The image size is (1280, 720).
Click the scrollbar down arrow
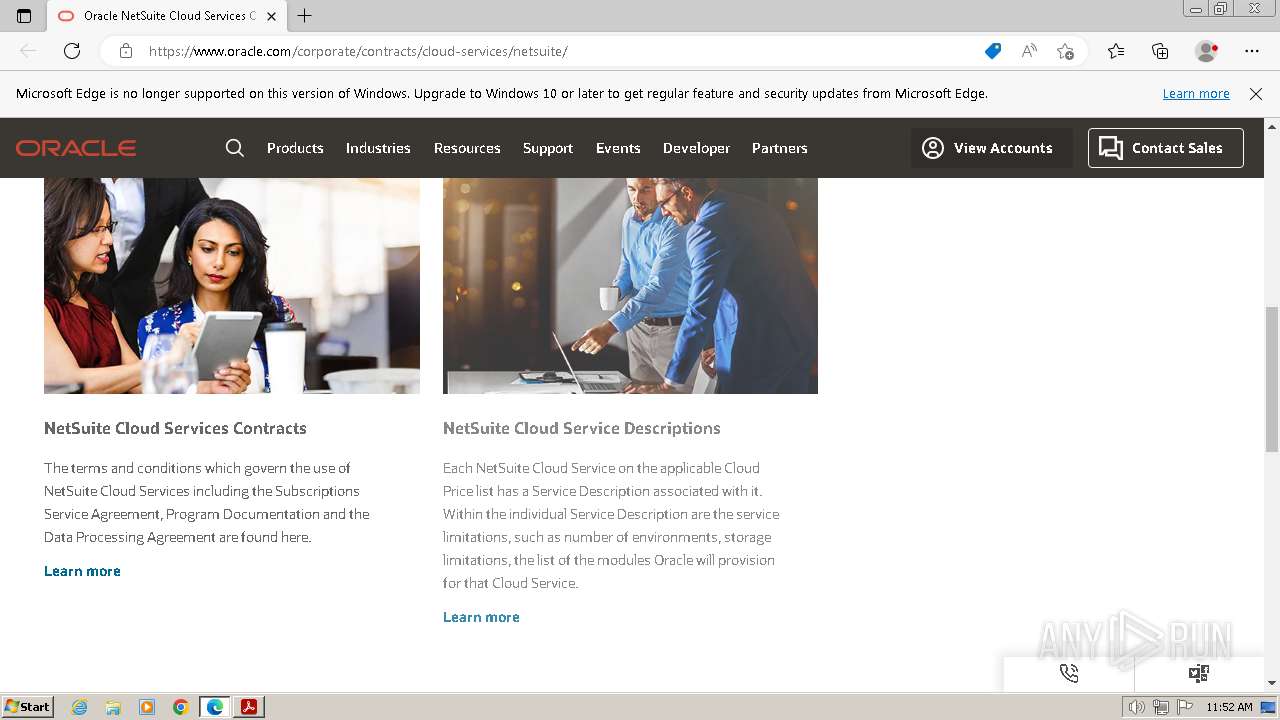tap(1272, 683)
